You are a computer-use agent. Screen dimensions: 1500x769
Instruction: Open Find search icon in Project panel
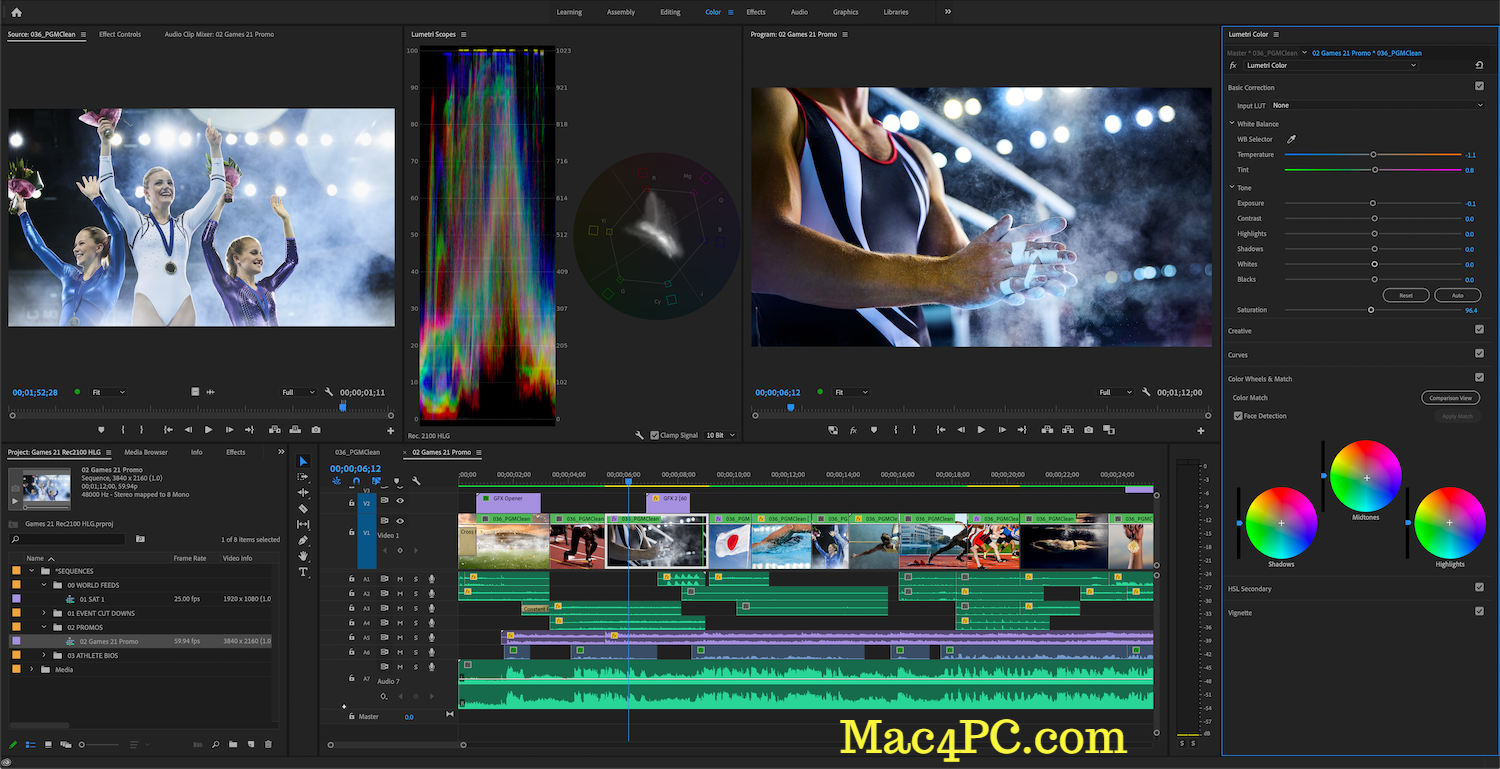[216, 744]
